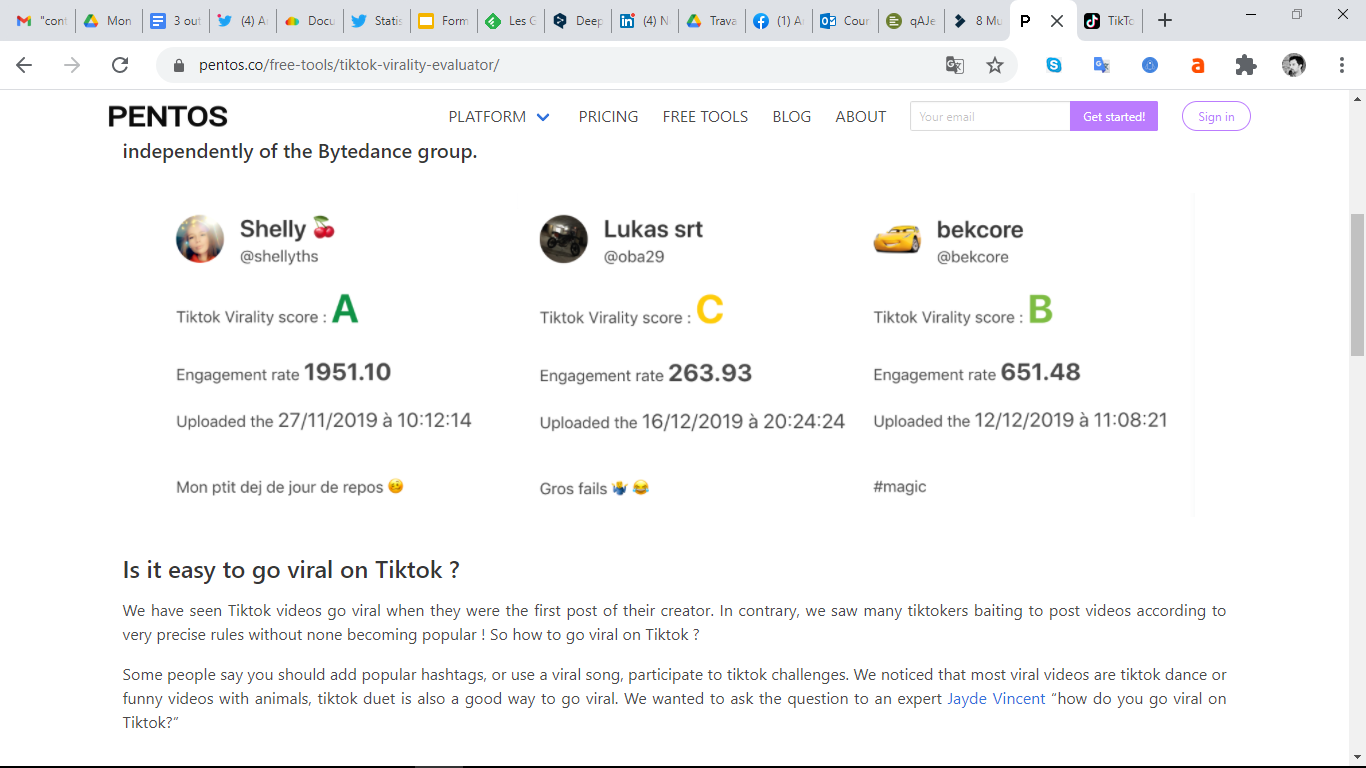Viewport: 1366px width, 768px height.
Task: Open the translate page icon
Action: click(x=955, y=65)
